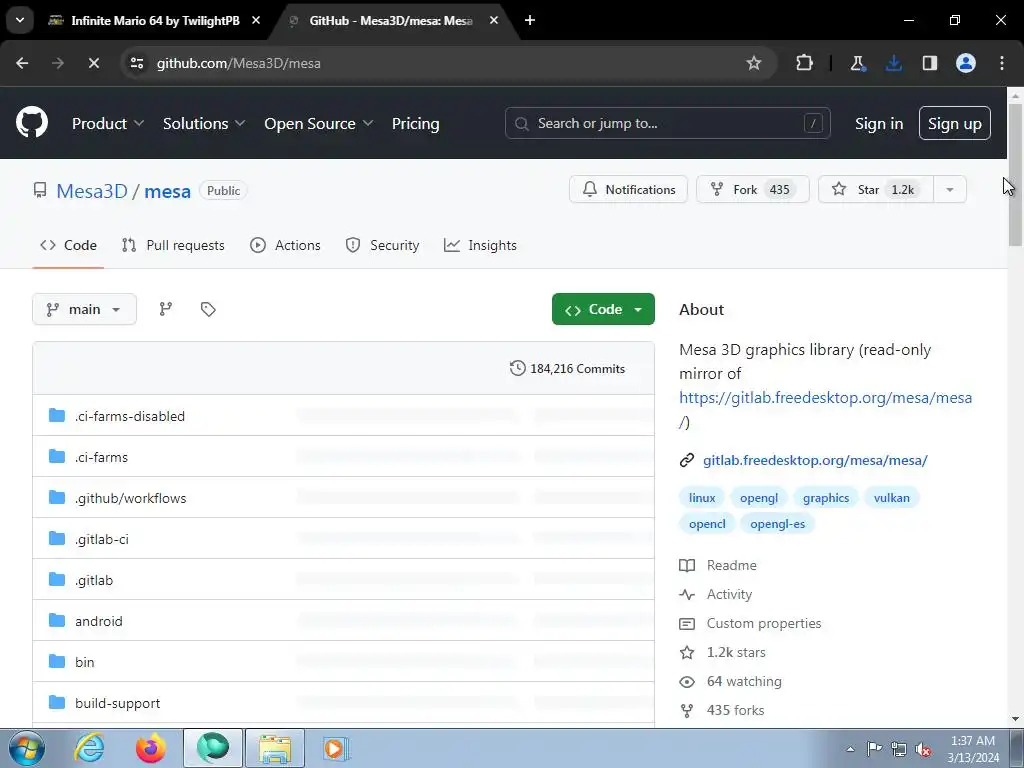The image size is (1024, 768).
Task: Click the linux topic tag
Action: pos(702,498)
